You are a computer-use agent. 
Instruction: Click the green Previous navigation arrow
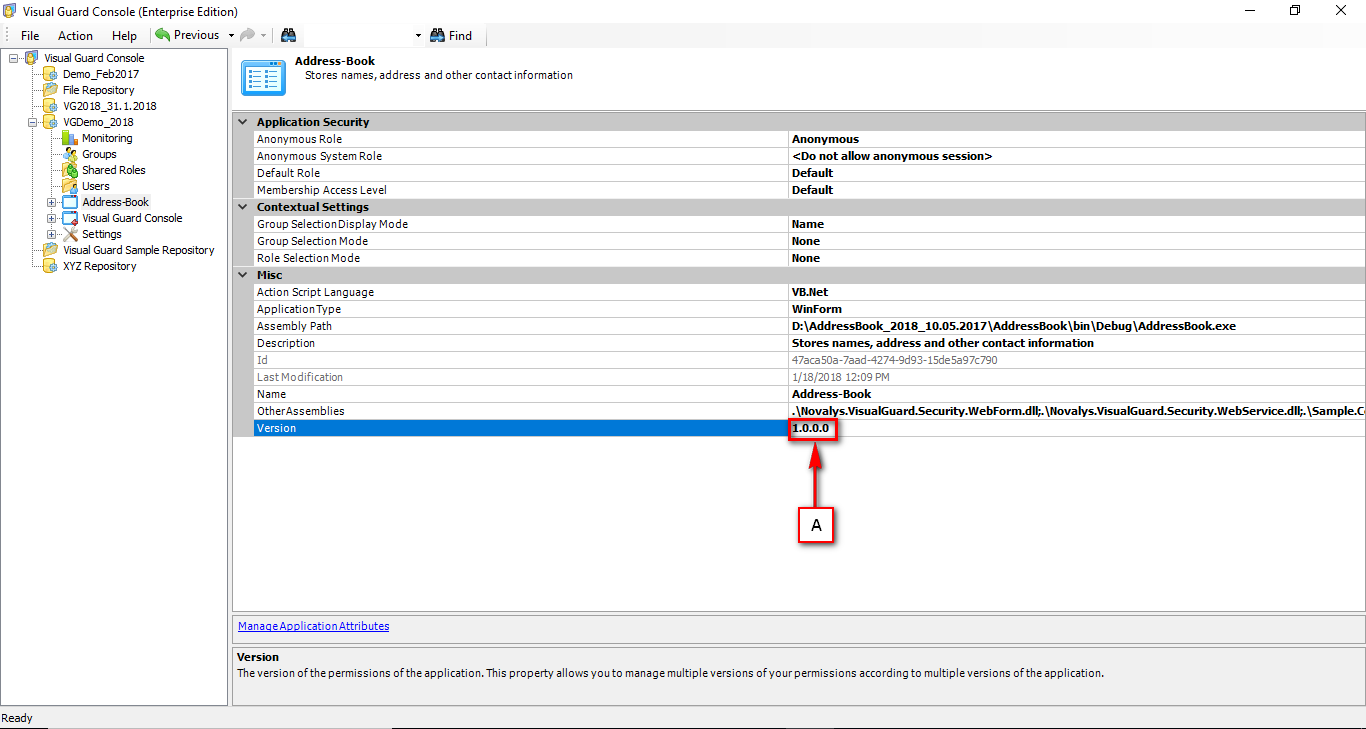pyautogui.click(x=162, y=34)
